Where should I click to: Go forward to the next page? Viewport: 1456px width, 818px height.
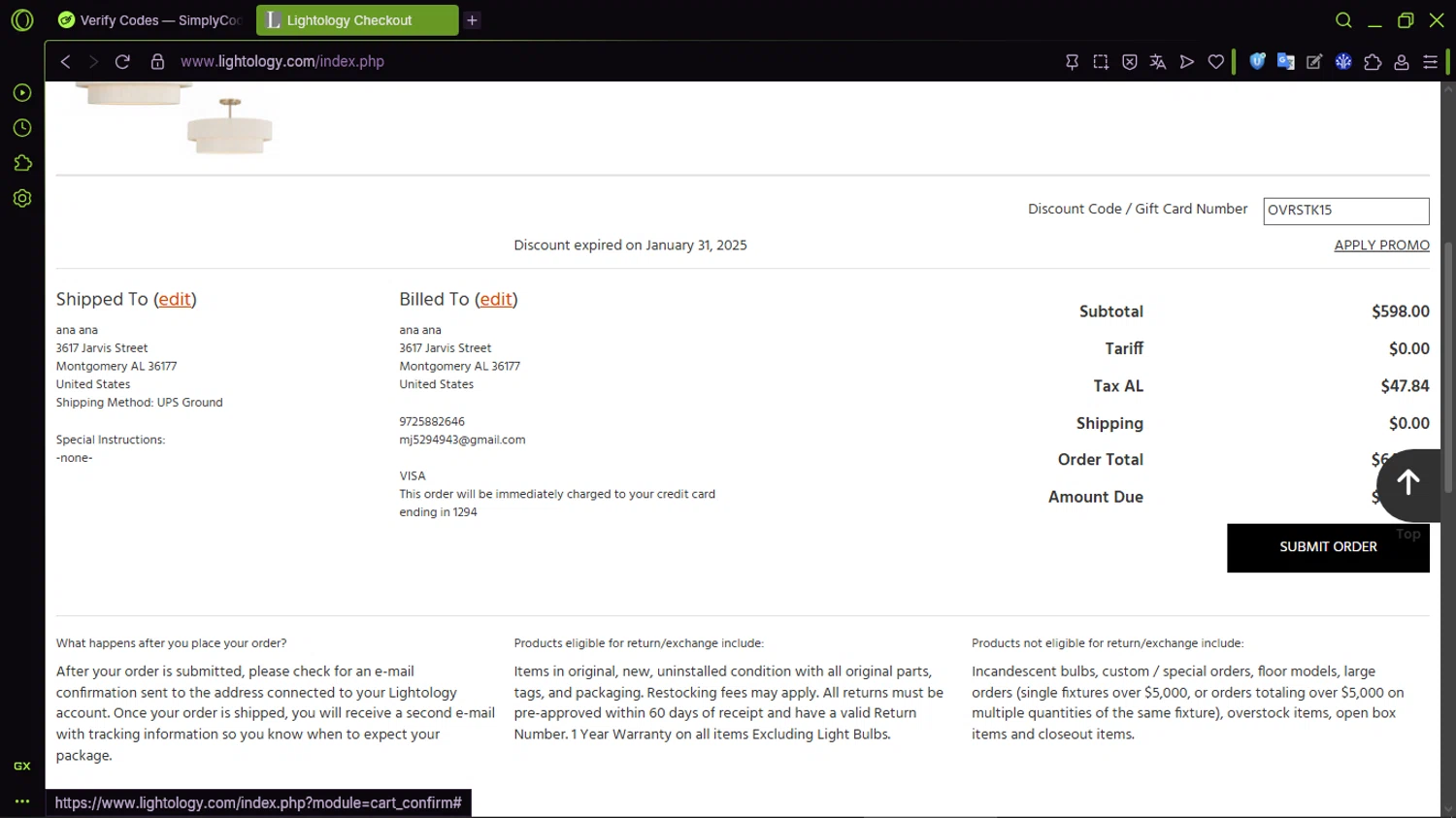(x=93, y=61)
